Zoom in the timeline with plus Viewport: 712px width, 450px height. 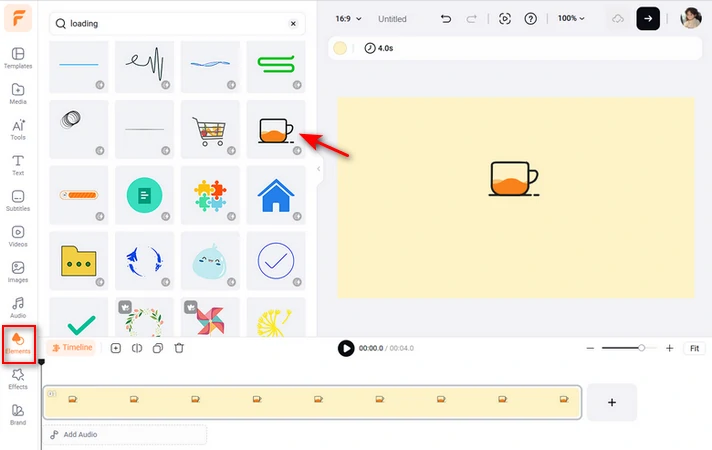pos(669,348)
